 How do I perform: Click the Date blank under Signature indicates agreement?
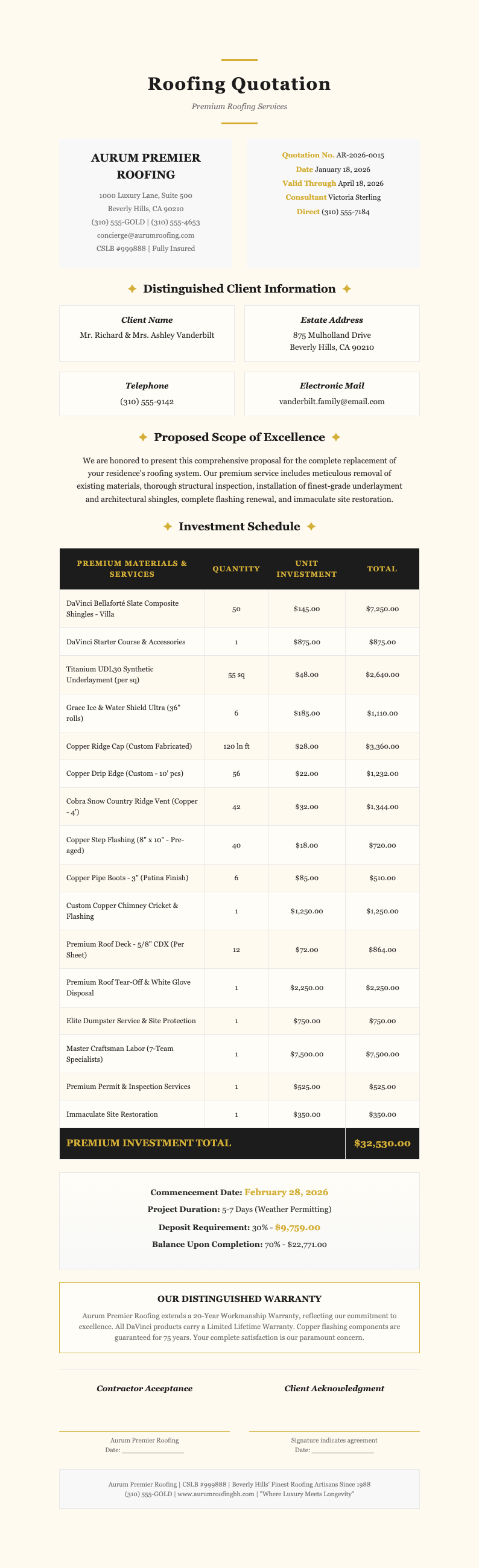coord(343,1452)
